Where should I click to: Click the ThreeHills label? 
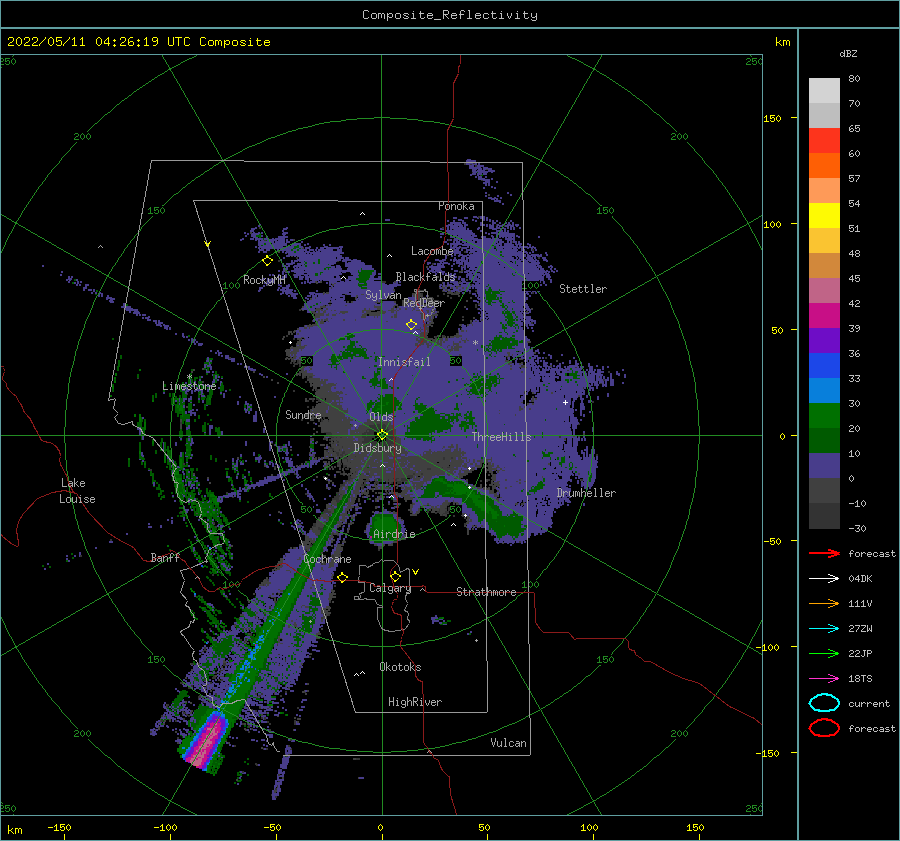(502, 437)
